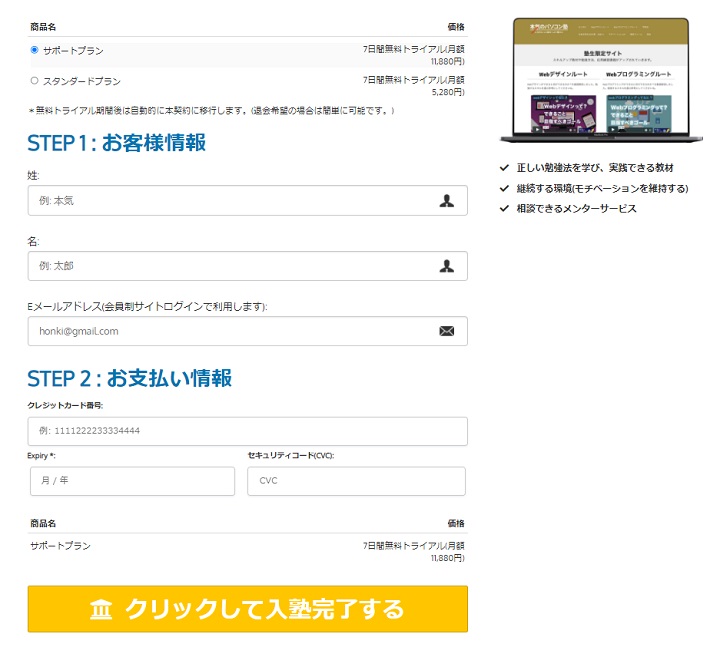
Task: Click the クレジットカード番号 label
Action: coord(66,405)
